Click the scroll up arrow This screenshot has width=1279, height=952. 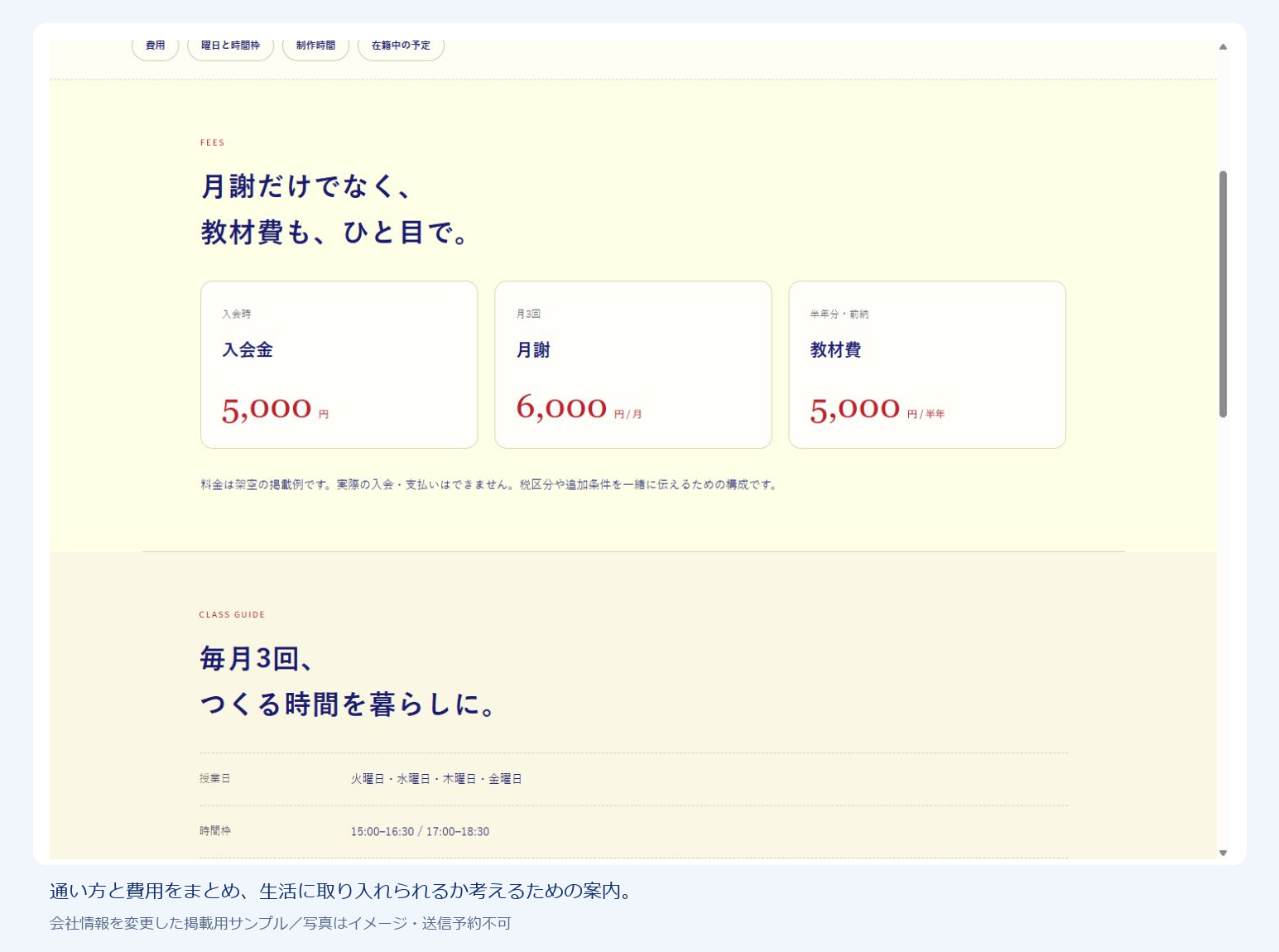tap(1223, 47)
